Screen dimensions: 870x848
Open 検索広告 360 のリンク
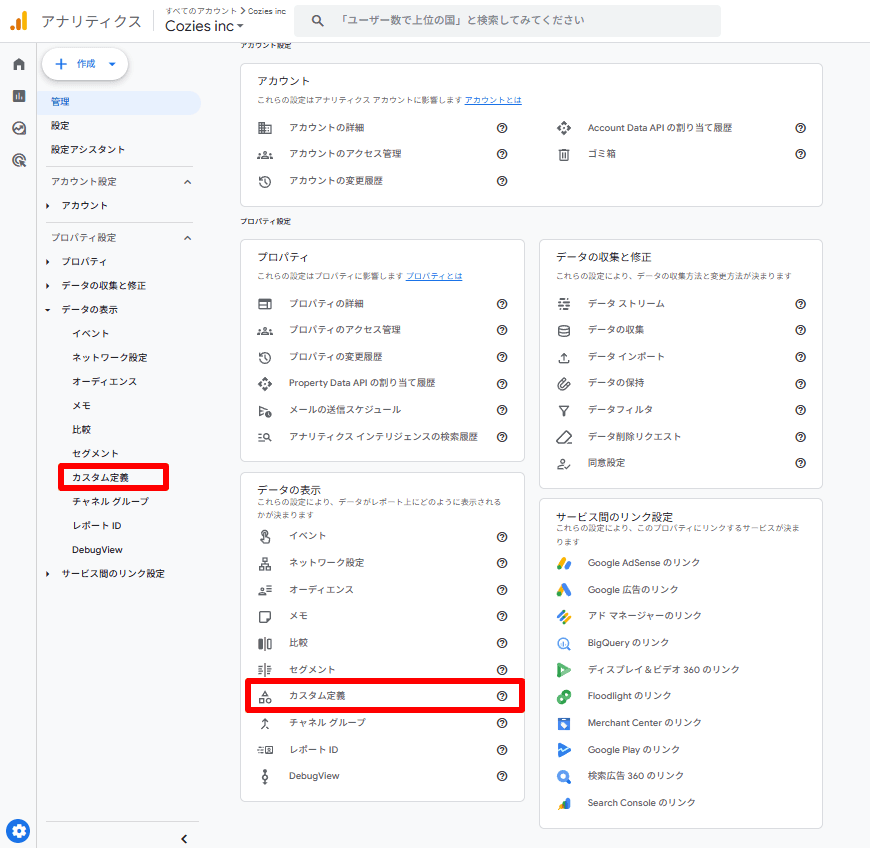coord(635,776)
